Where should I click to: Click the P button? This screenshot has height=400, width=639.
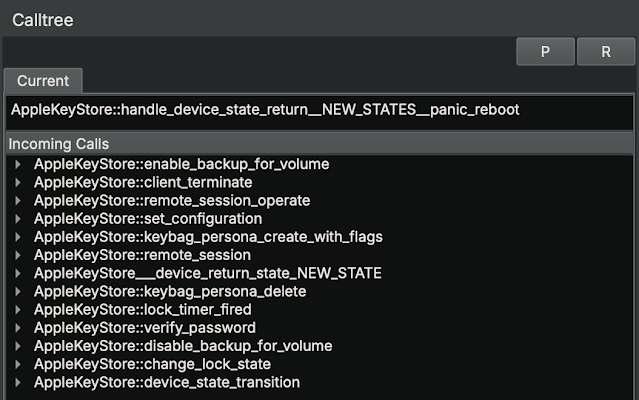(545, 52)
